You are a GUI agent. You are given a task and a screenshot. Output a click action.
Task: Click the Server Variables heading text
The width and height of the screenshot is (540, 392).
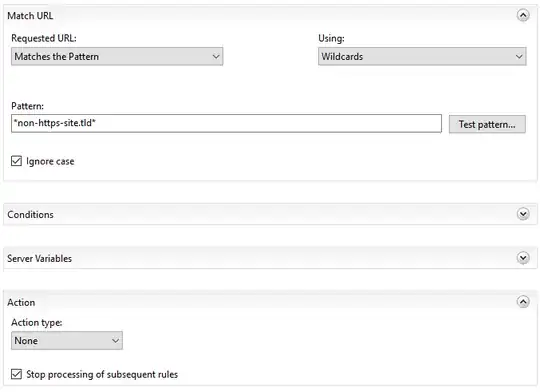tap(40, 258)
